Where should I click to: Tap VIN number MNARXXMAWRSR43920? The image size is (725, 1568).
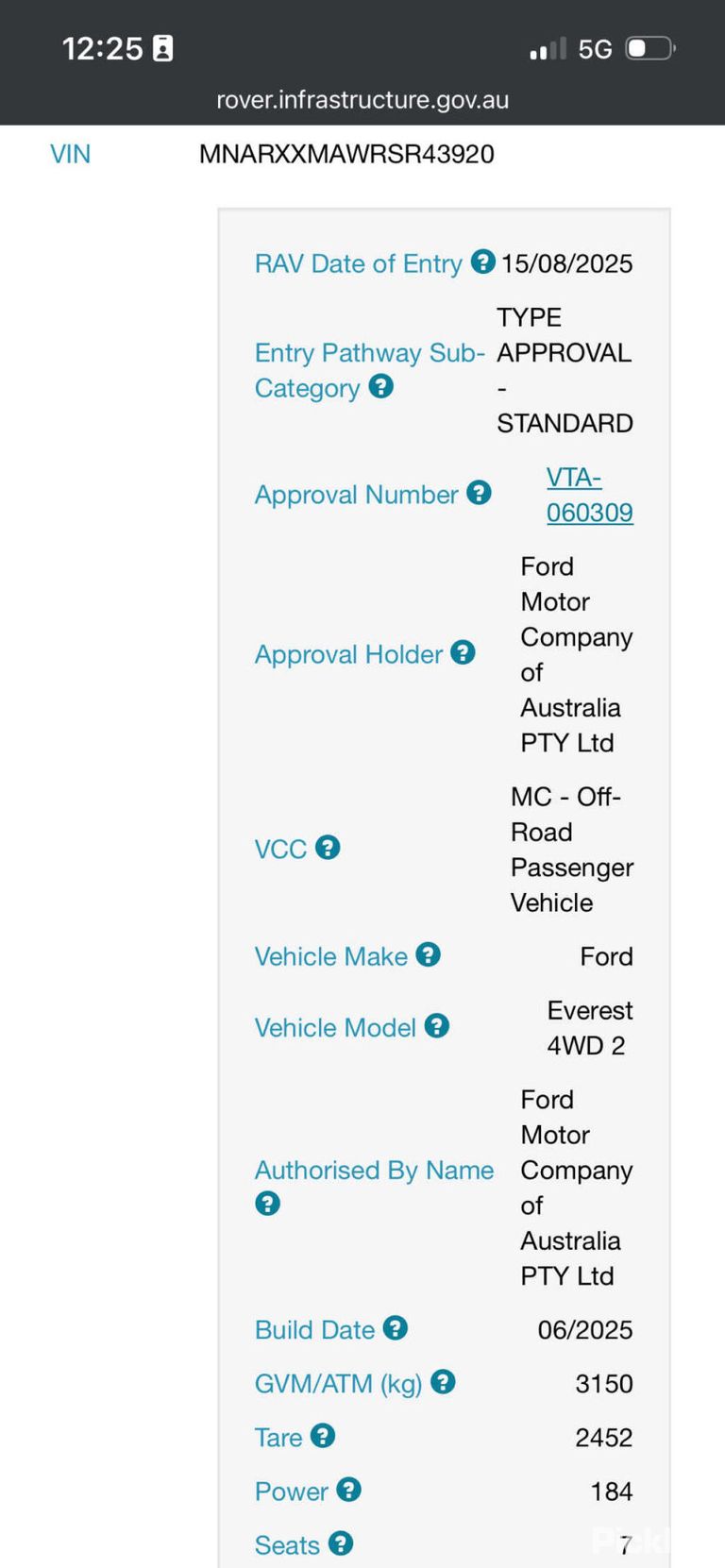click(346, 154)
